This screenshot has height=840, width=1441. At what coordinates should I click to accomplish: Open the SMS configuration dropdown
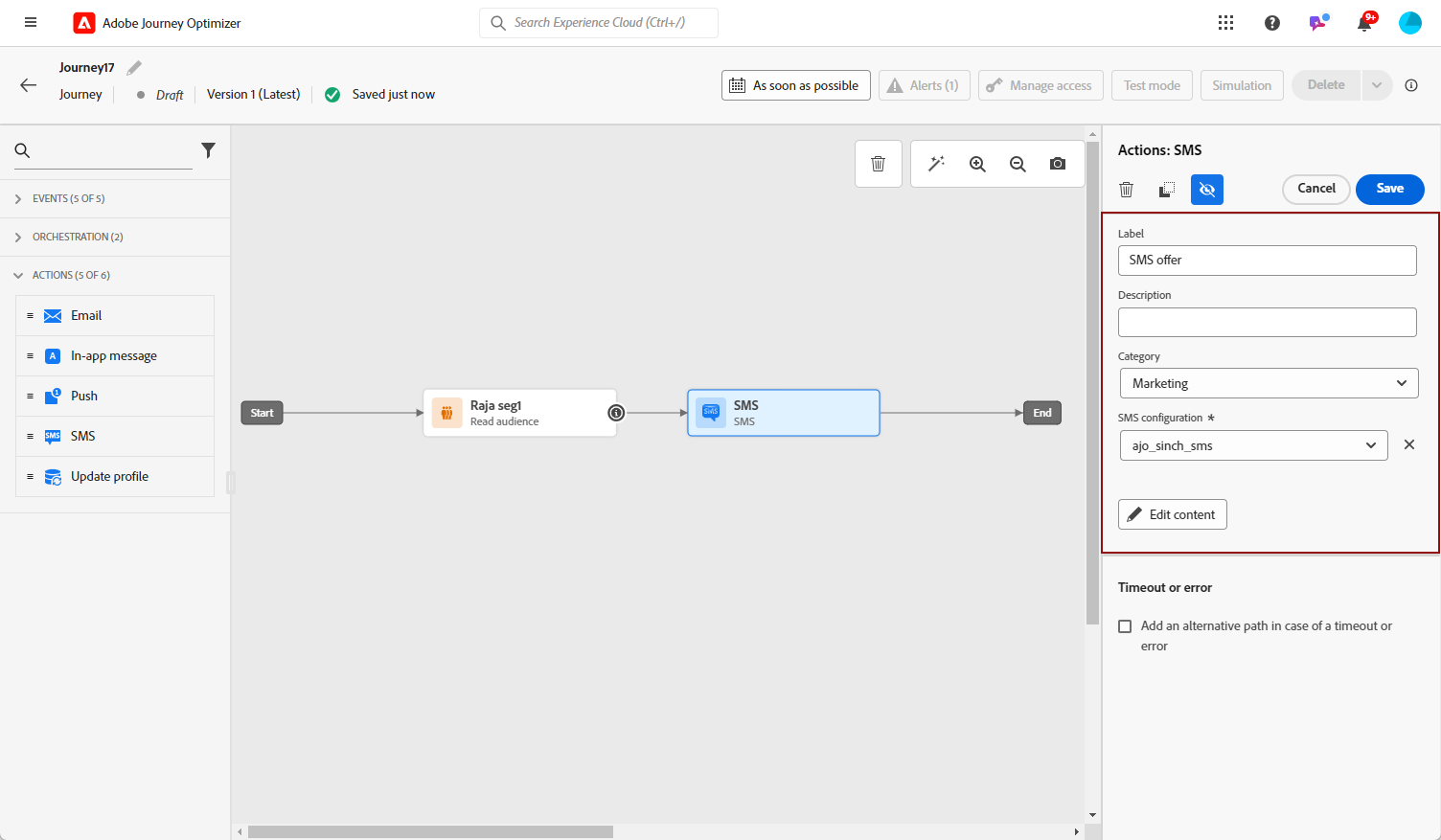[1254, 445]
